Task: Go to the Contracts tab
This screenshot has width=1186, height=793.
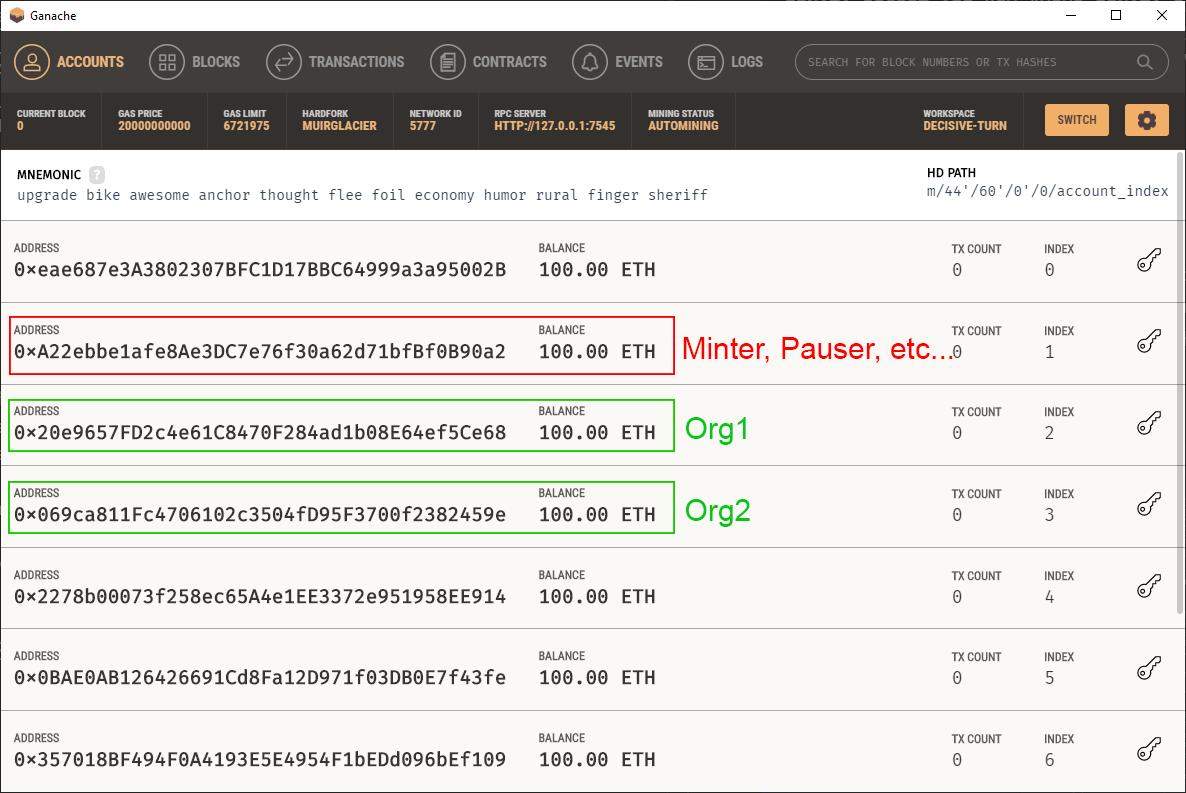Action: click(x=489, y=62)
